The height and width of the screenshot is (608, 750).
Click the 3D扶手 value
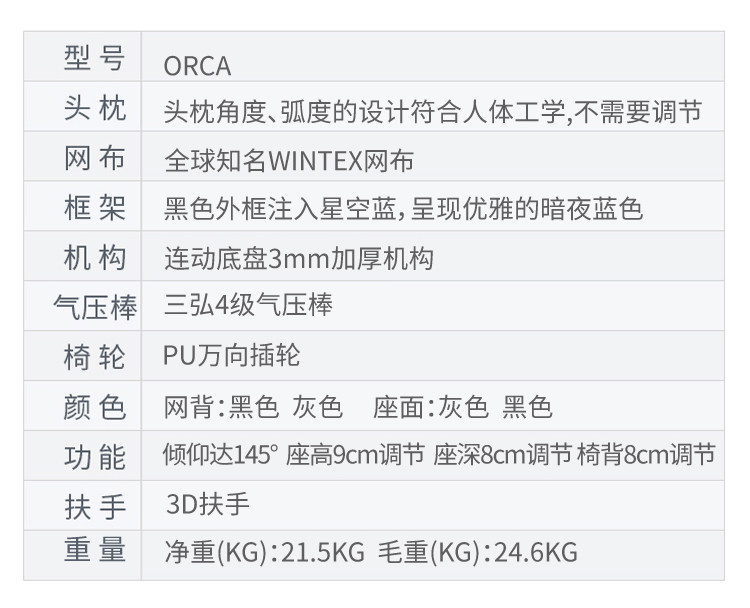click(x=208, y=504)
